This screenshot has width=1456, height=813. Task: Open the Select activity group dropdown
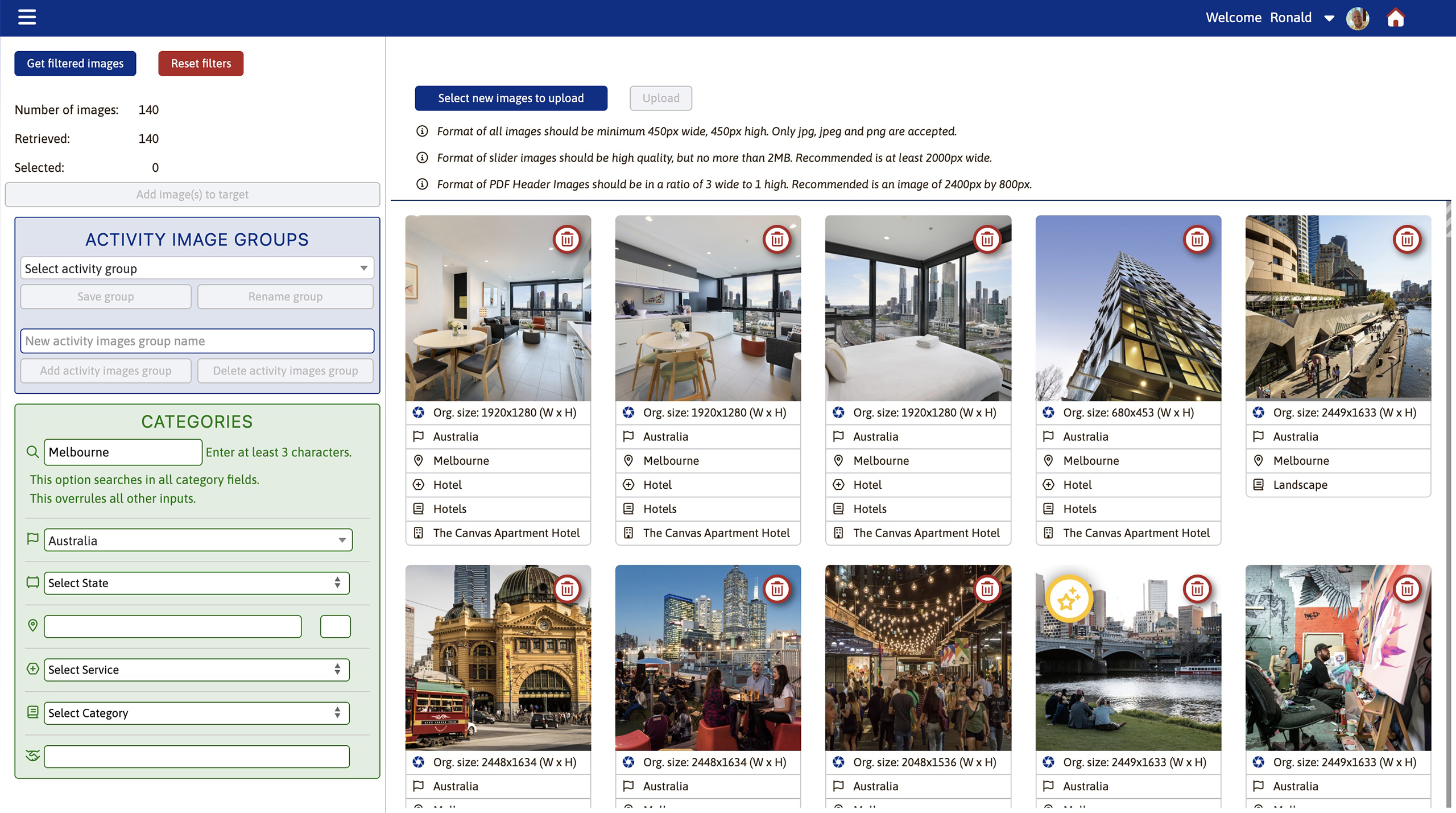pyautogui.click(x=197, y=268)
